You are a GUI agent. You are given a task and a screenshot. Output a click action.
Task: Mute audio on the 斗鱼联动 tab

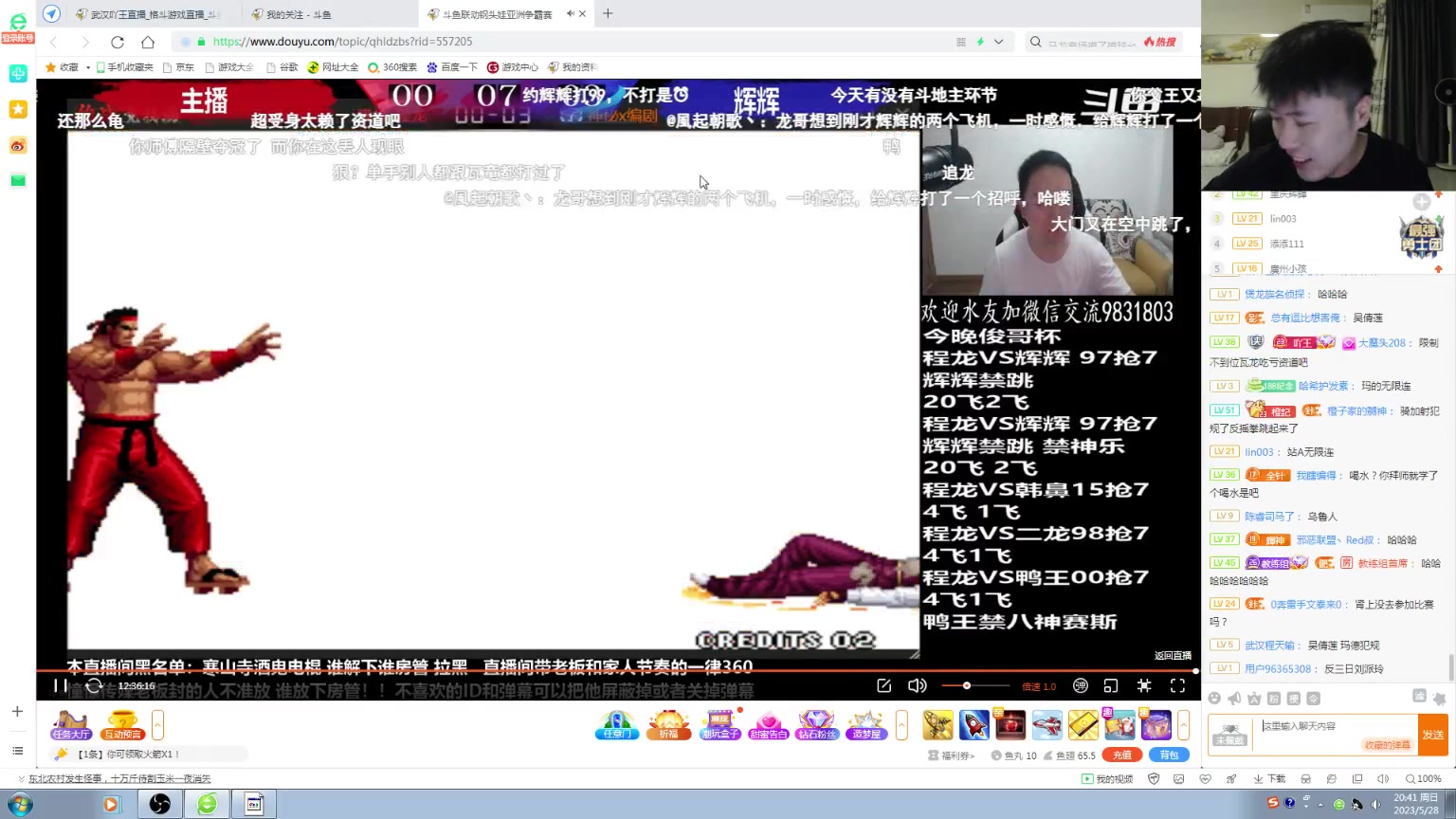[571, 13]
